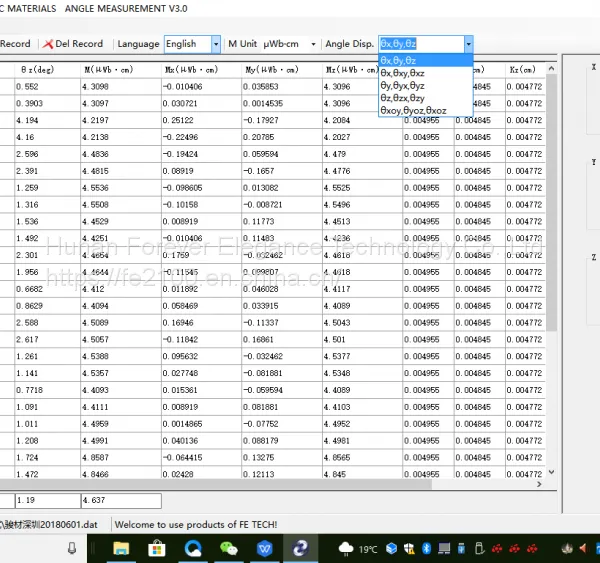Click the blue cube tray icon
This screenshot has height=563, width=600.
pos(391,549)
